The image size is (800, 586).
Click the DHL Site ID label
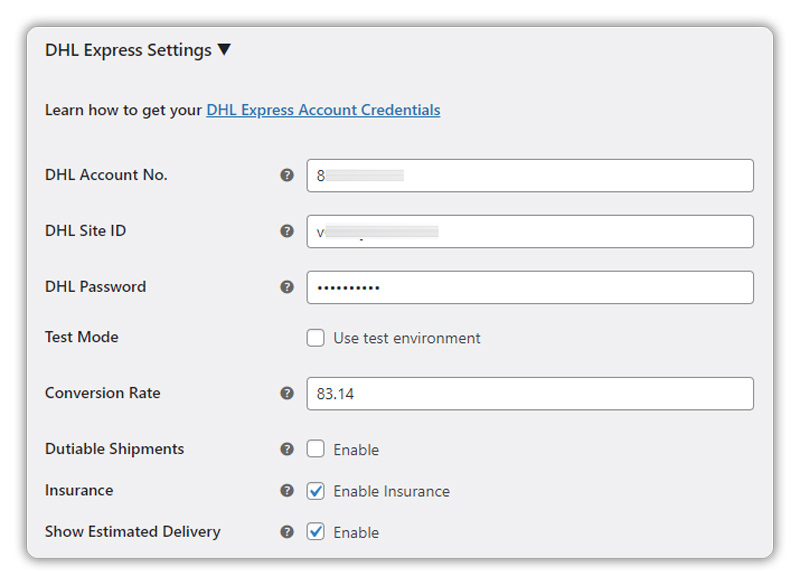tap(85, 231)
